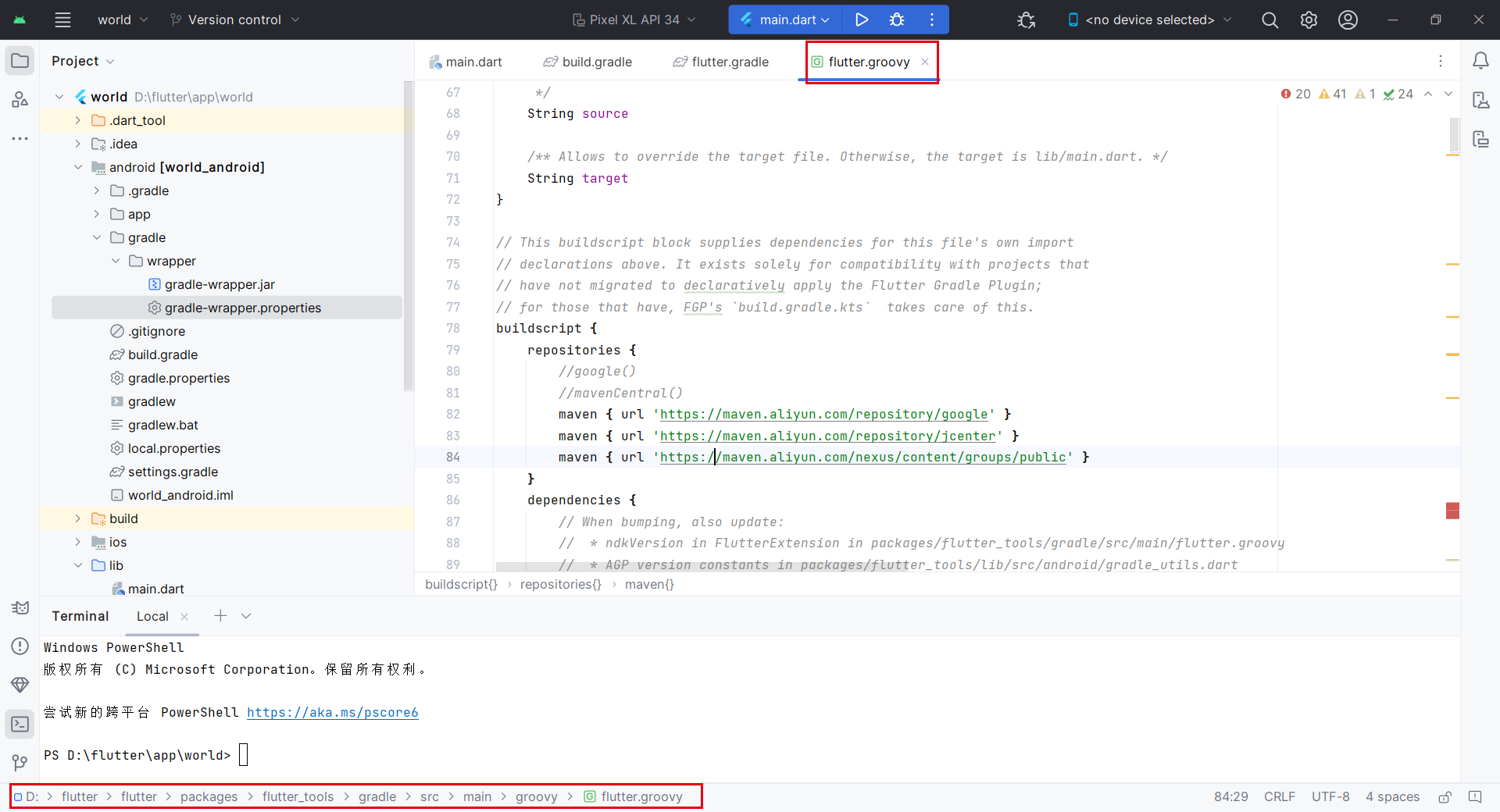Open Project view mode dropdown
This screenshot has width=1500, height=812.
click(x=83, y=61)
